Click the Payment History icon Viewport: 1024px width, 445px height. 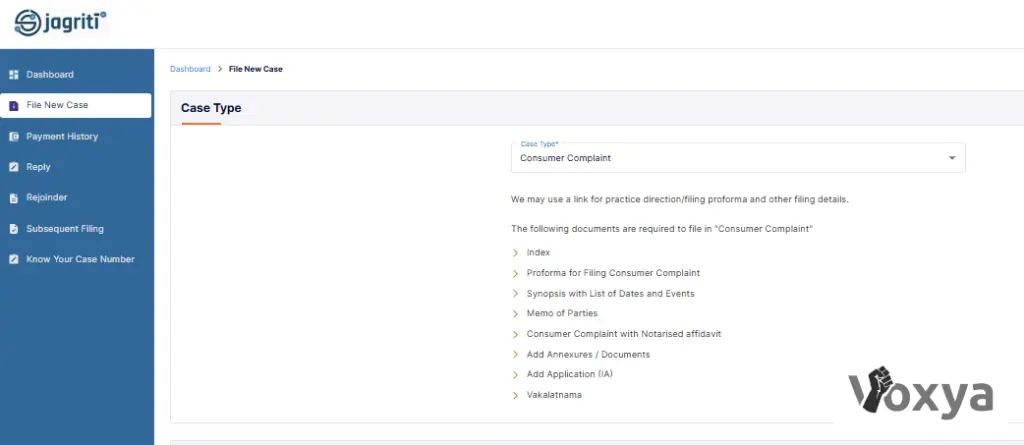[x=14, y=137]
